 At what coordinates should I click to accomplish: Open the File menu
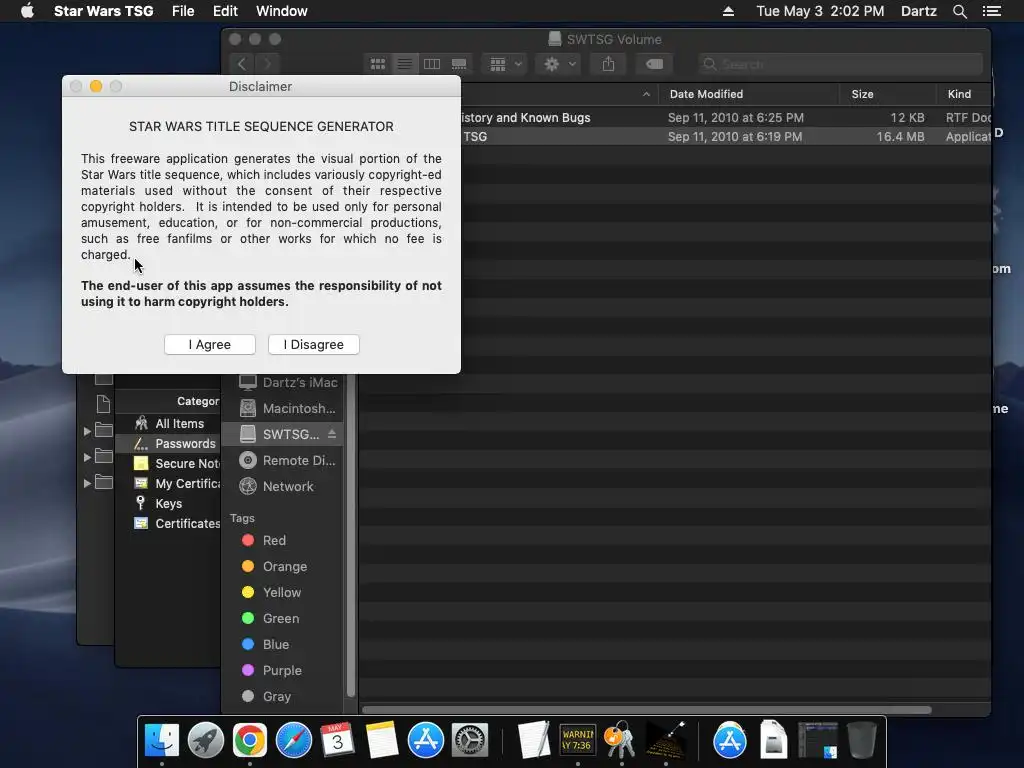point(183,11)
